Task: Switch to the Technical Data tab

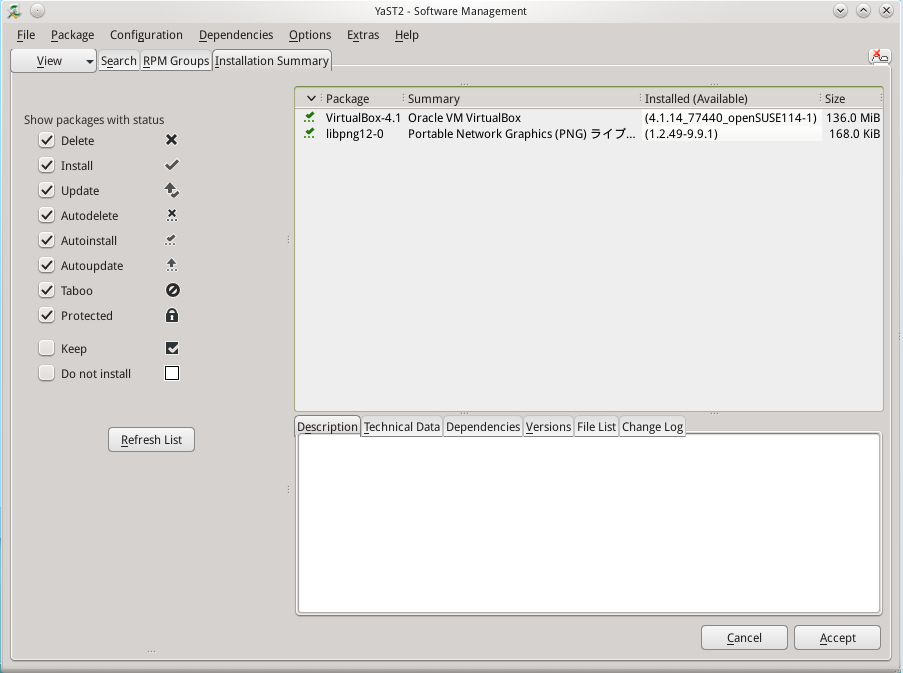Action: coord(402,427)
